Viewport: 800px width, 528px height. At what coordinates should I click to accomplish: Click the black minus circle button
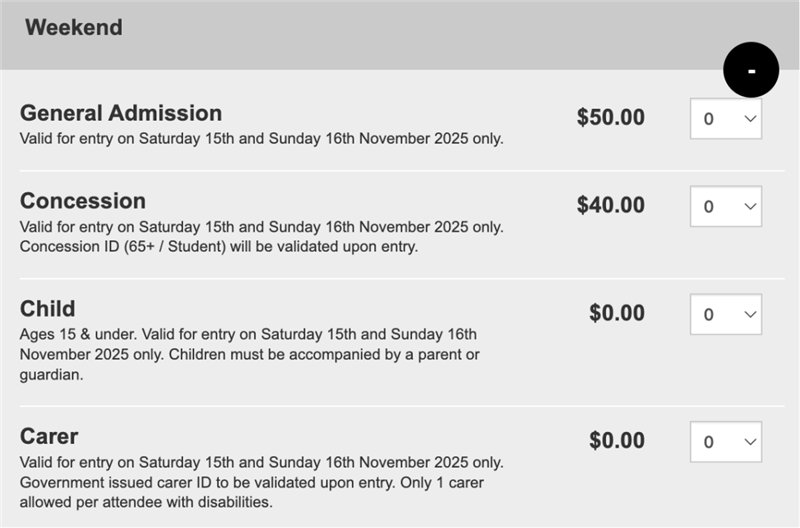[751, 70]
